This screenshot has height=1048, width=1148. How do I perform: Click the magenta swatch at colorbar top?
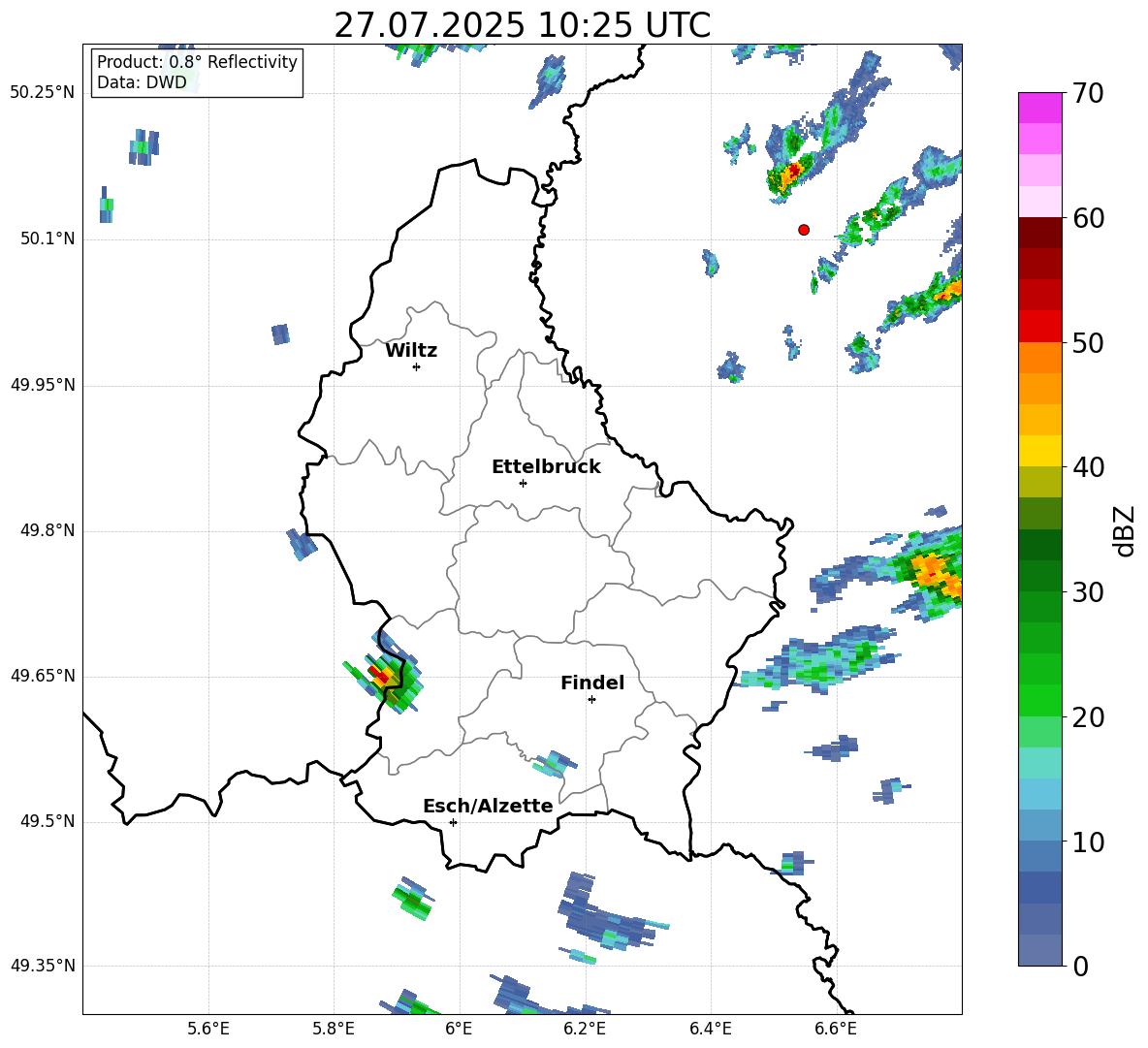coord(1039,108)
